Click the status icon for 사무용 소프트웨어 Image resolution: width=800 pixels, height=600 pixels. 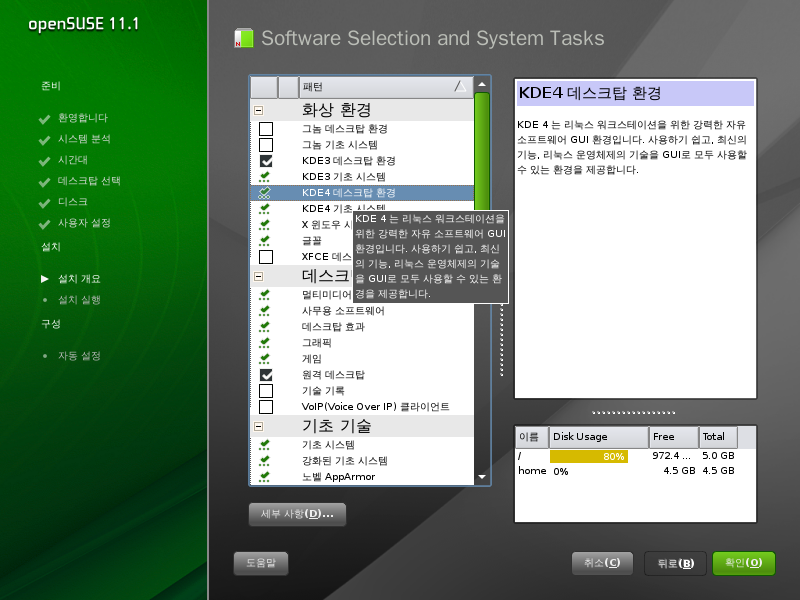coord(264,310)
